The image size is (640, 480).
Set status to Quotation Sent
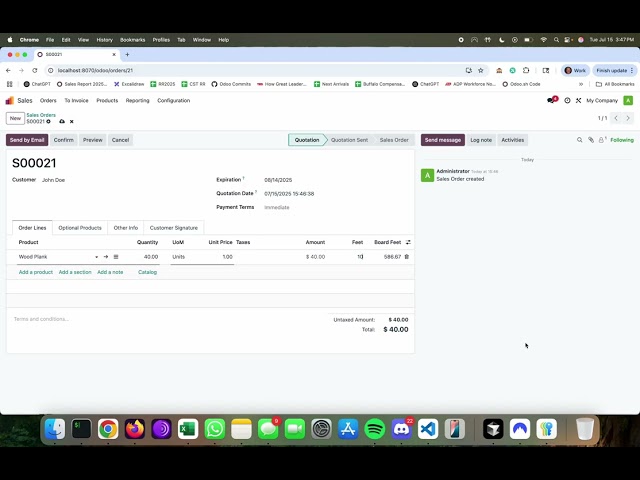tap(349, 140)
